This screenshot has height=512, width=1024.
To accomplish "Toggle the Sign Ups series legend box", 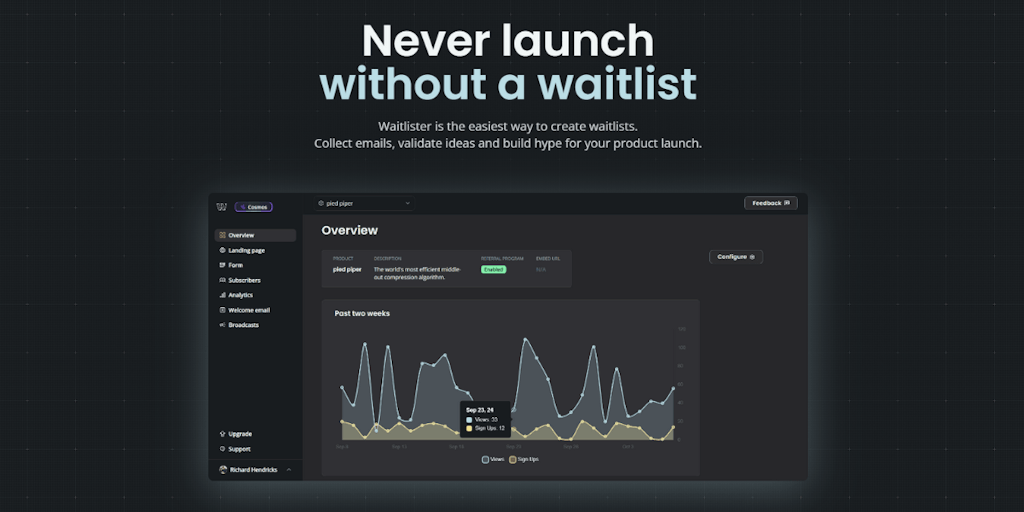I will [513, 459].
